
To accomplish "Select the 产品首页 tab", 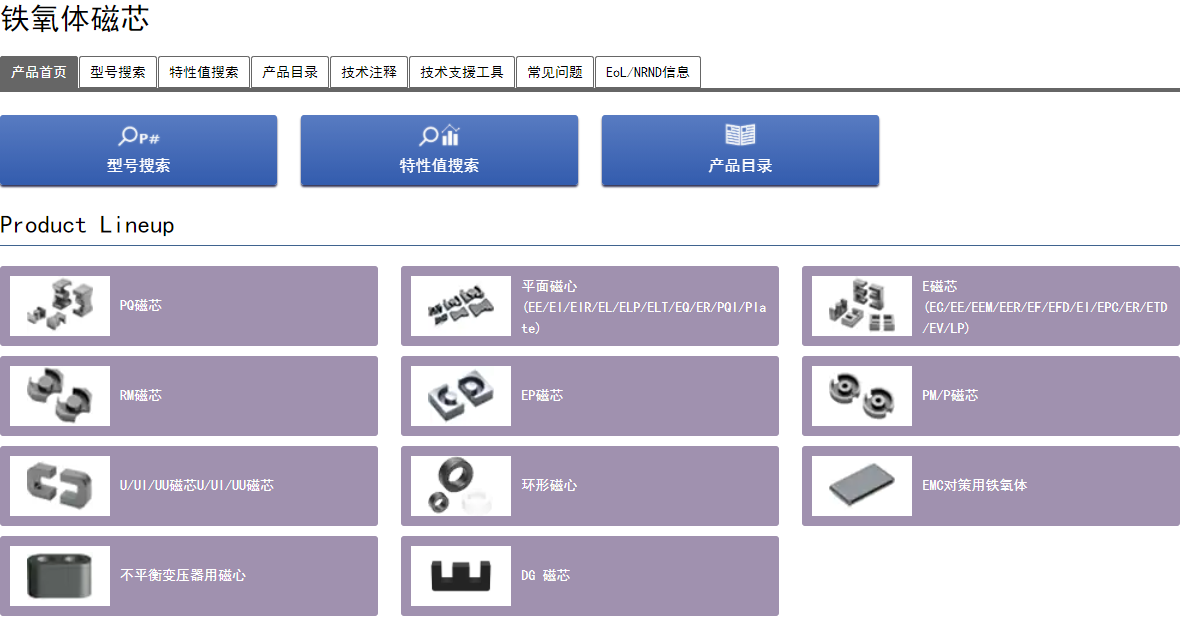I will coord(39,72).
